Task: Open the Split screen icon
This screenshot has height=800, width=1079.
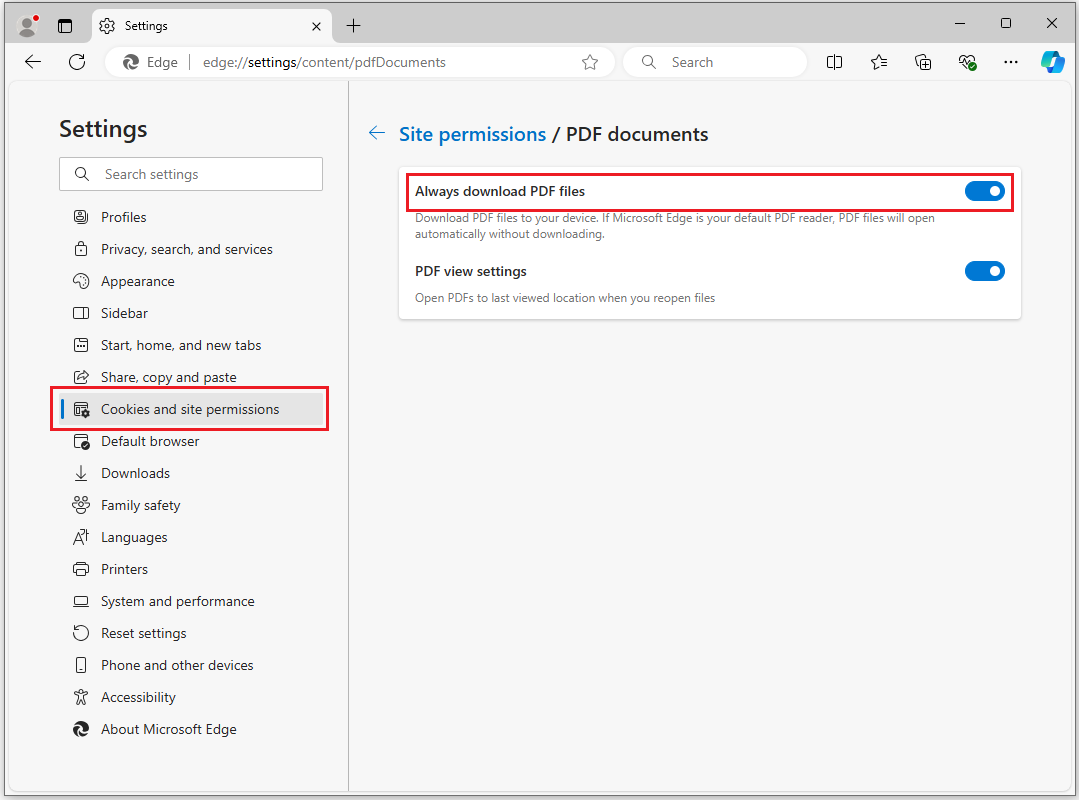Action: tap(834, 62)
